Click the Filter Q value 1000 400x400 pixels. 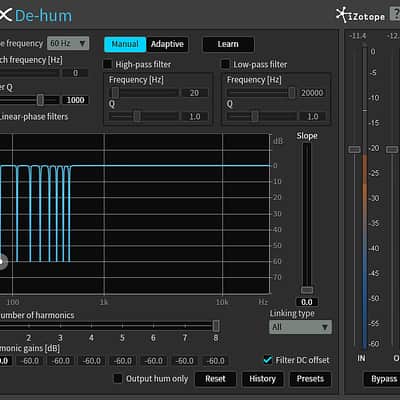click(x=75, y=100)
